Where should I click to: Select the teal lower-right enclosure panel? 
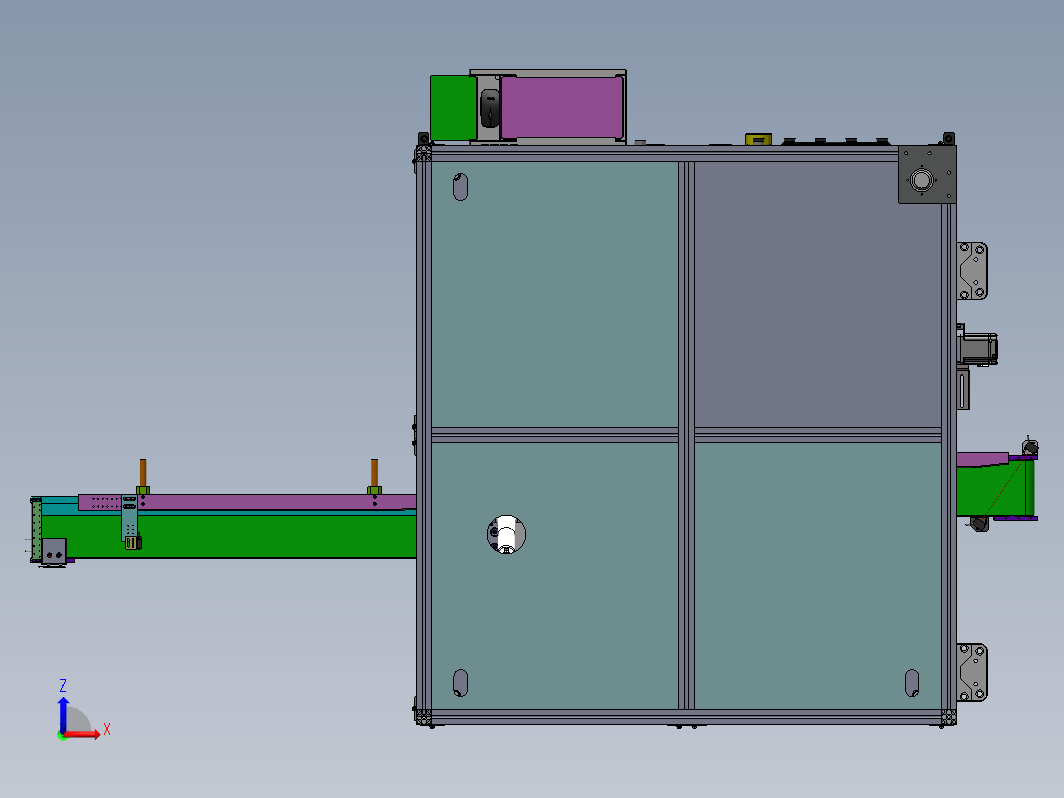click(818, 575)
